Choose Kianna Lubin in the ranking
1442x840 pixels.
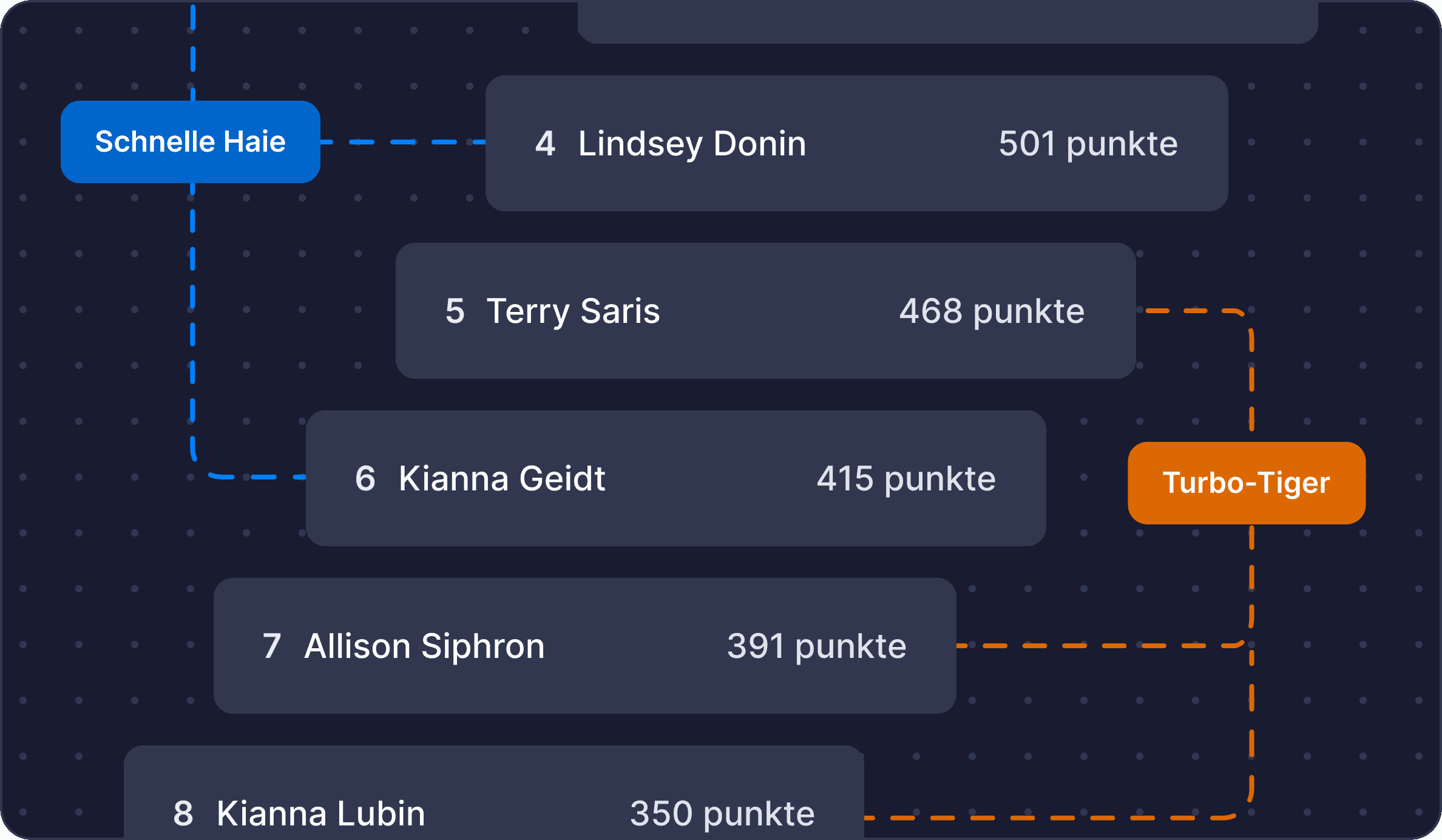pos(321,813)
